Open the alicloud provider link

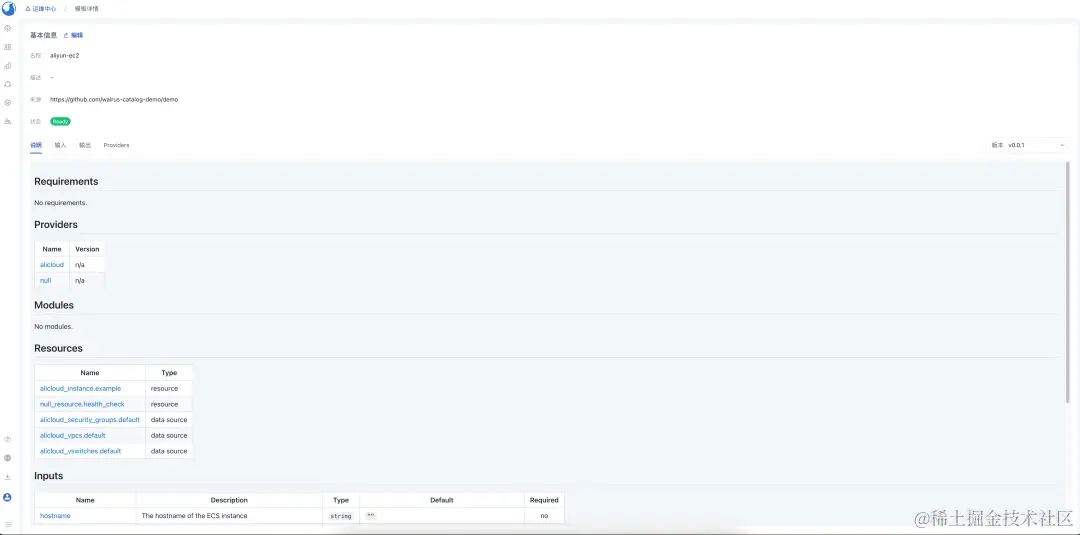coord(52,265)
